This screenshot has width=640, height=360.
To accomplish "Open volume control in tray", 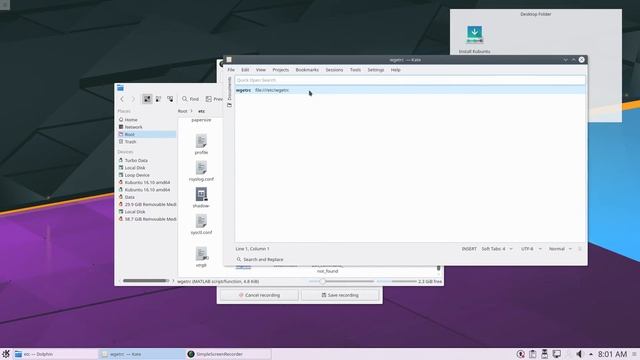I will [579, 354].
